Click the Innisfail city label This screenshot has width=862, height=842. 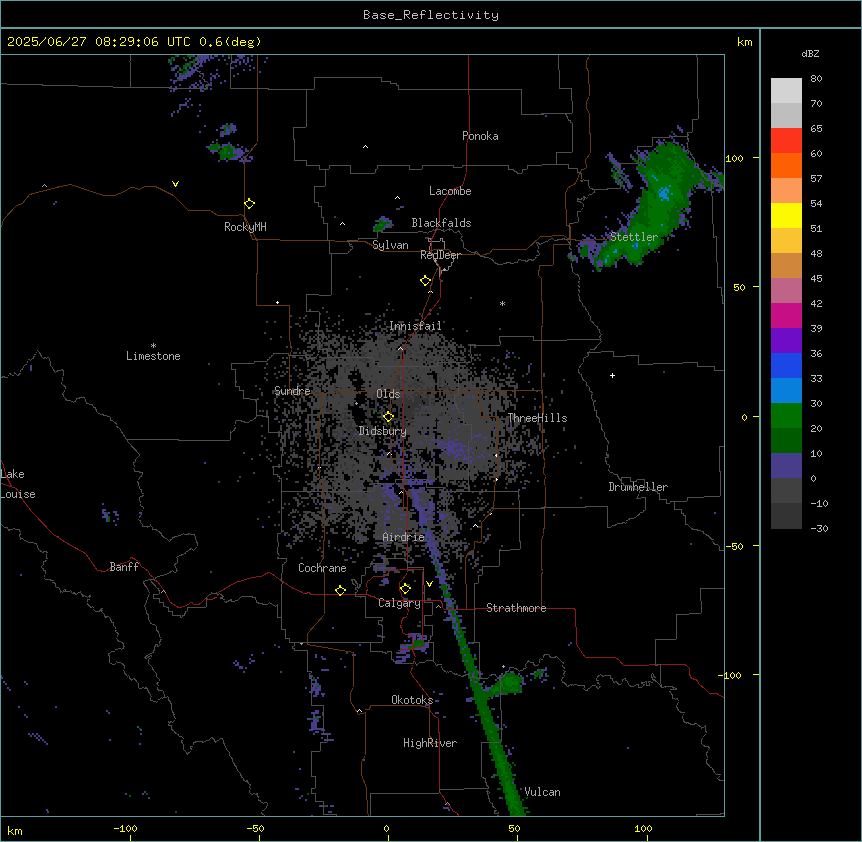click(416, 326)
